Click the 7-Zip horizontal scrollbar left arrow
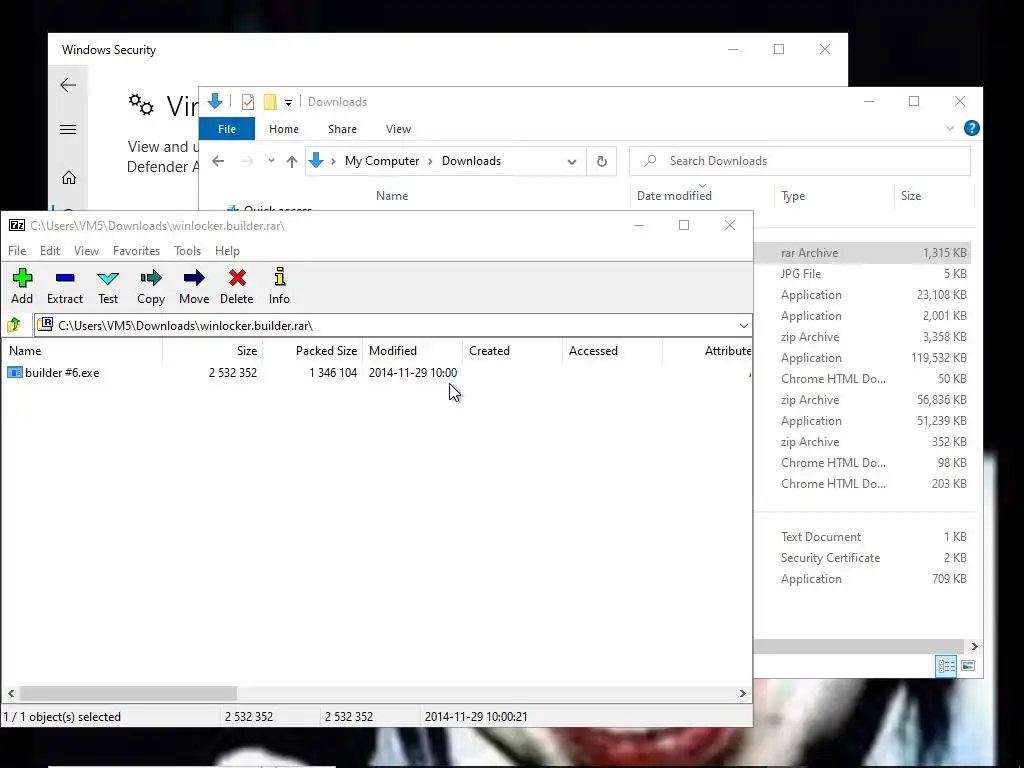The image size is (1024, 768). click(11, 694)
